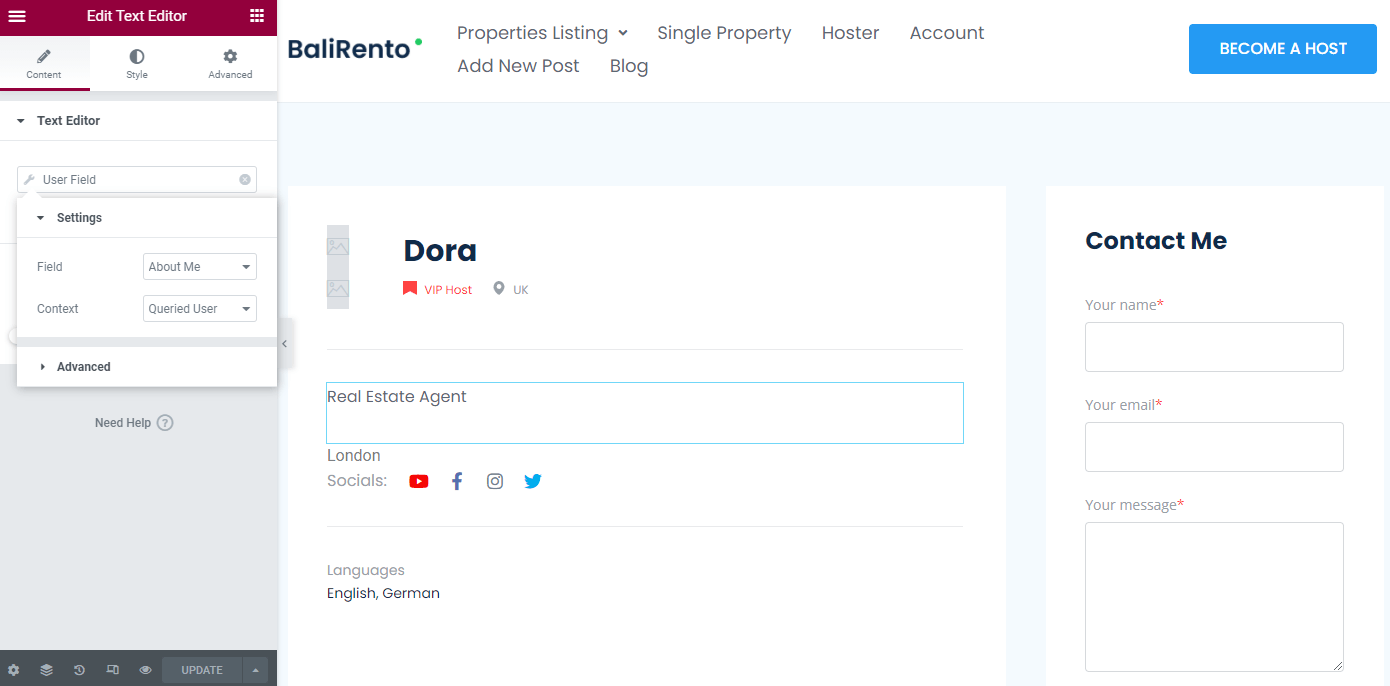Screen dimensions: 1390x686
Task: Toggle Responsive Mode icon
Action: [113, 670]
